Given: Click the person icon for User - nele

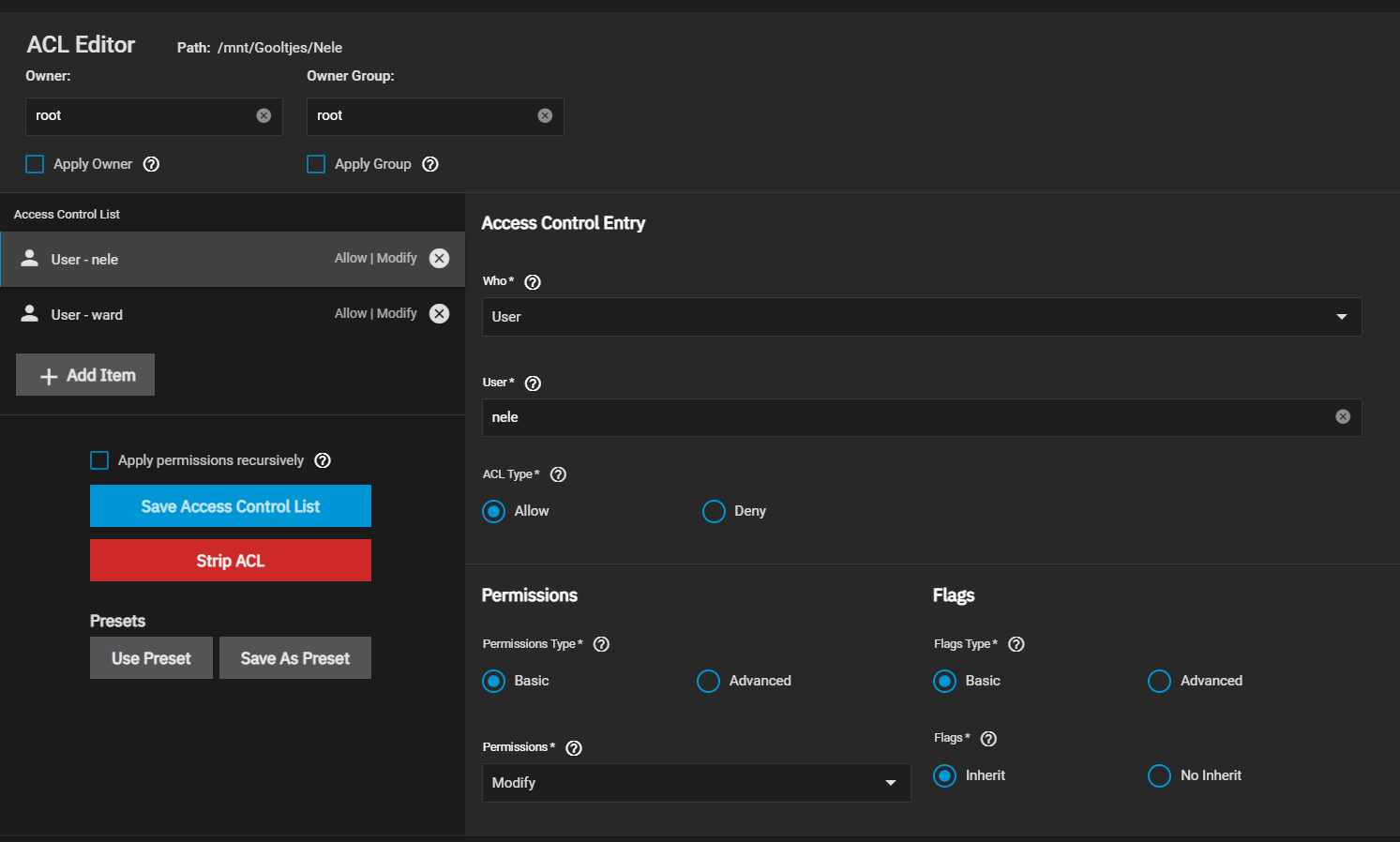Looking at the screenshot, I should pos(30,258).
